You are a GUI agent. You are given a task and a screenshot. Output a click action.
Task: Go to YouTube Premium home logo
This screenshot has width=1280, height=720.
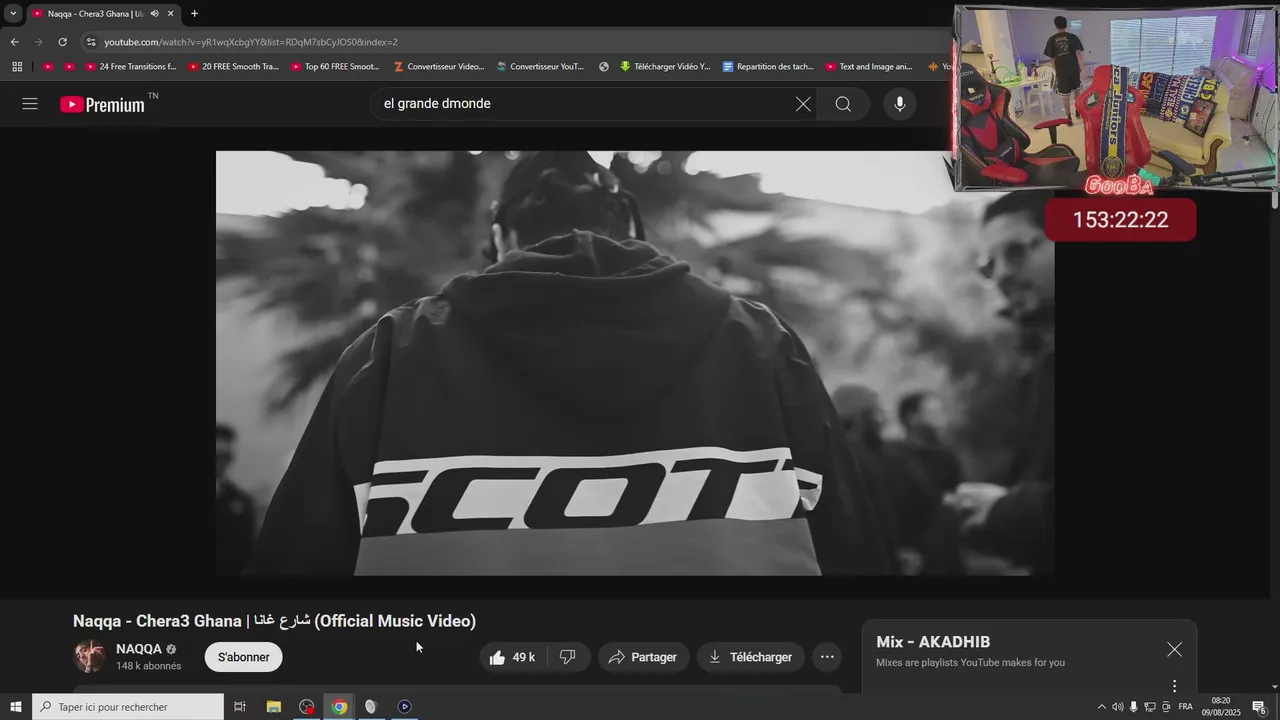click(102, 104)
